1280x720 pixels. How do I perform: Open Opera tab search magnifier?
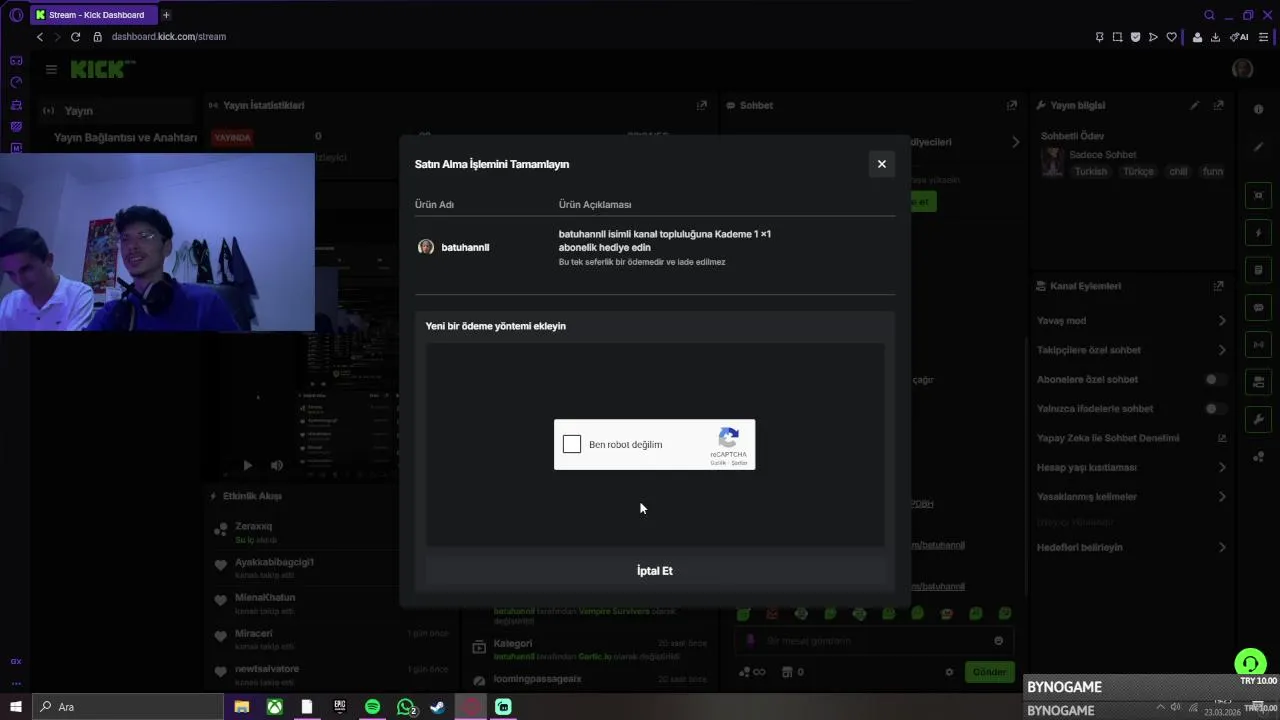(1209, 15)
